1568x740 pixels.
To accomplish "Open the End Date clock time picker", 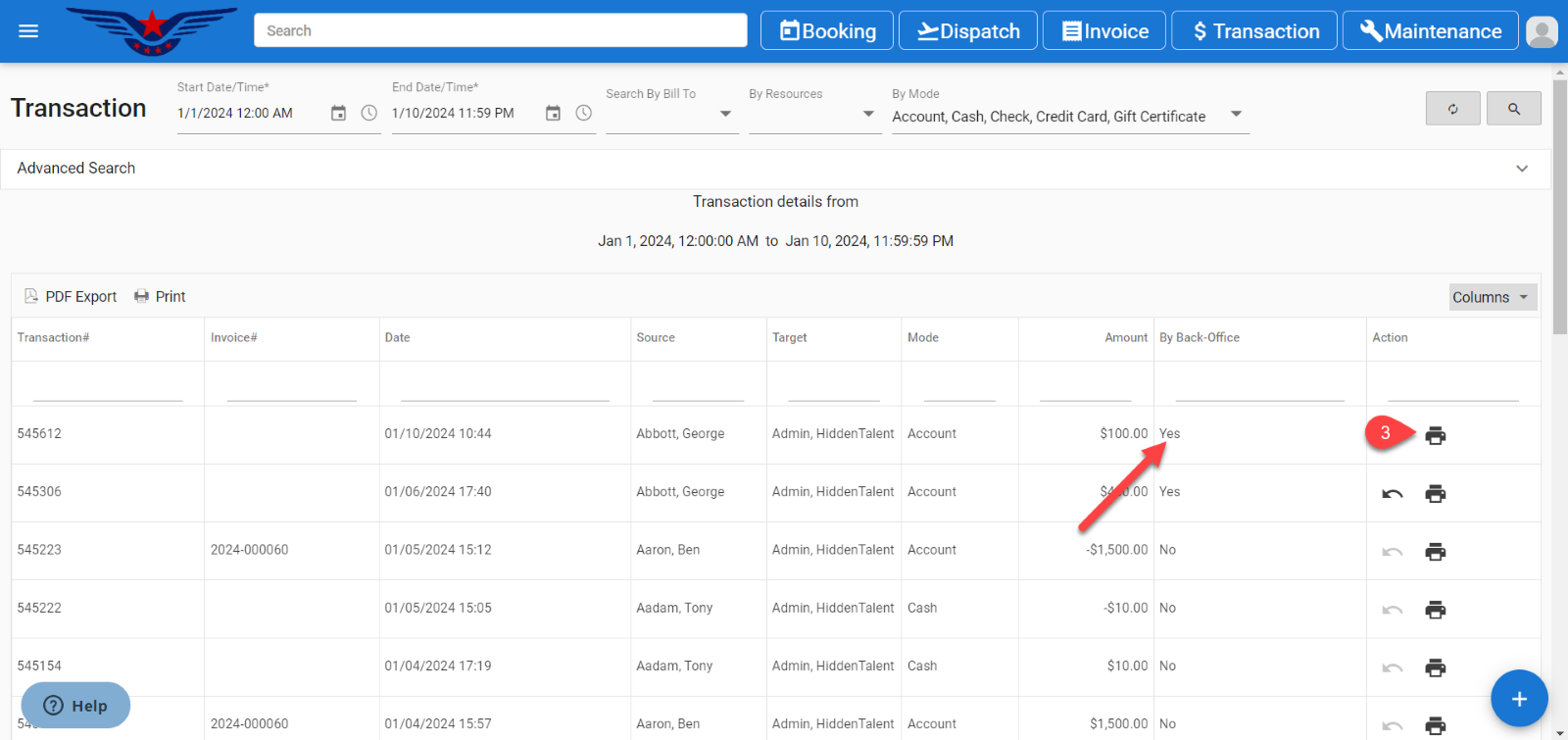I will (x=583, y=114).
